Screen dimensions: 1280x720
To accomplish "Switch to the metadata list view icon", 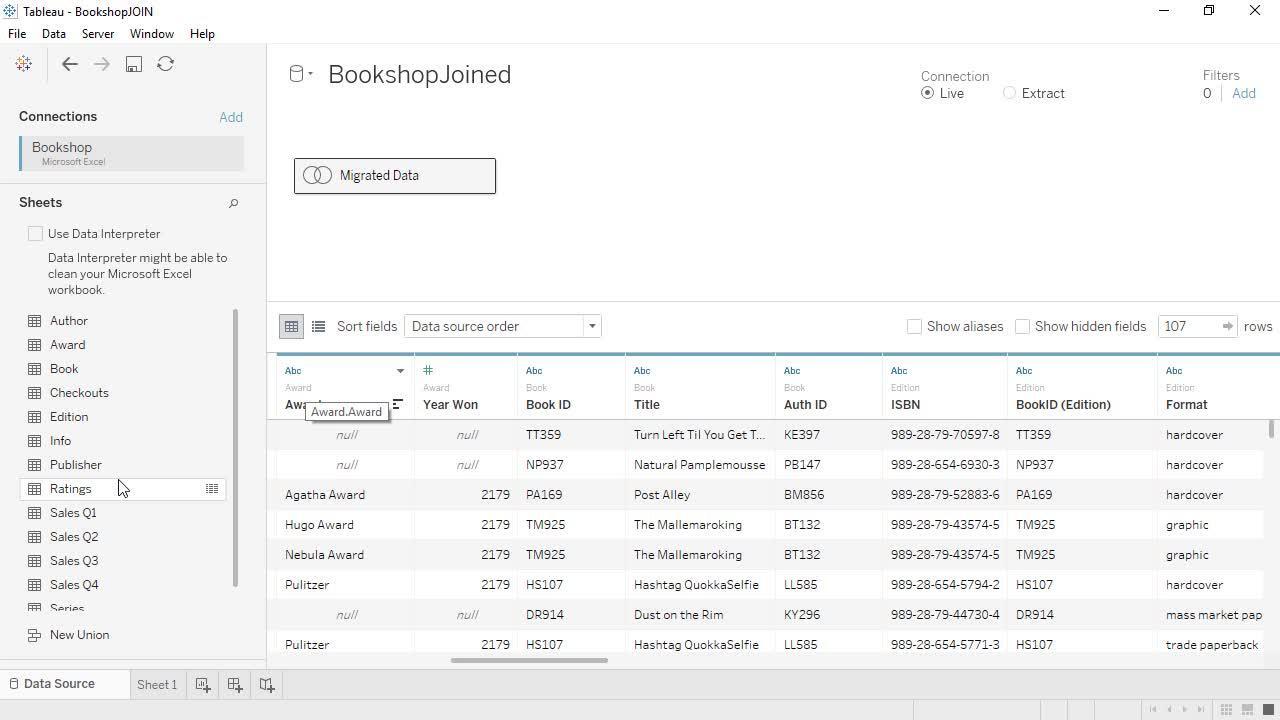I will click(x=318, y=326).
